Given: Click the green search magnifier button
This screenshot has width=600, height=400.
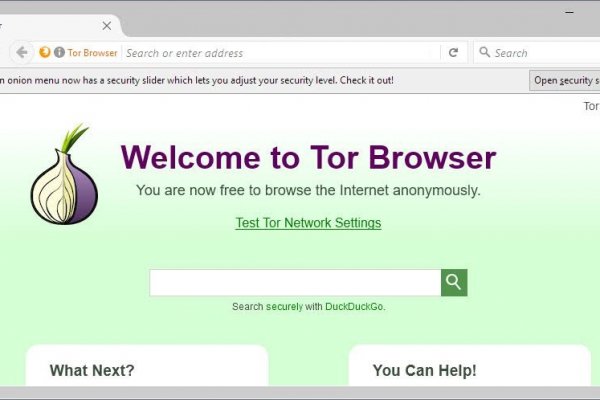Looking at the screenshot, I should pos(454,282).
